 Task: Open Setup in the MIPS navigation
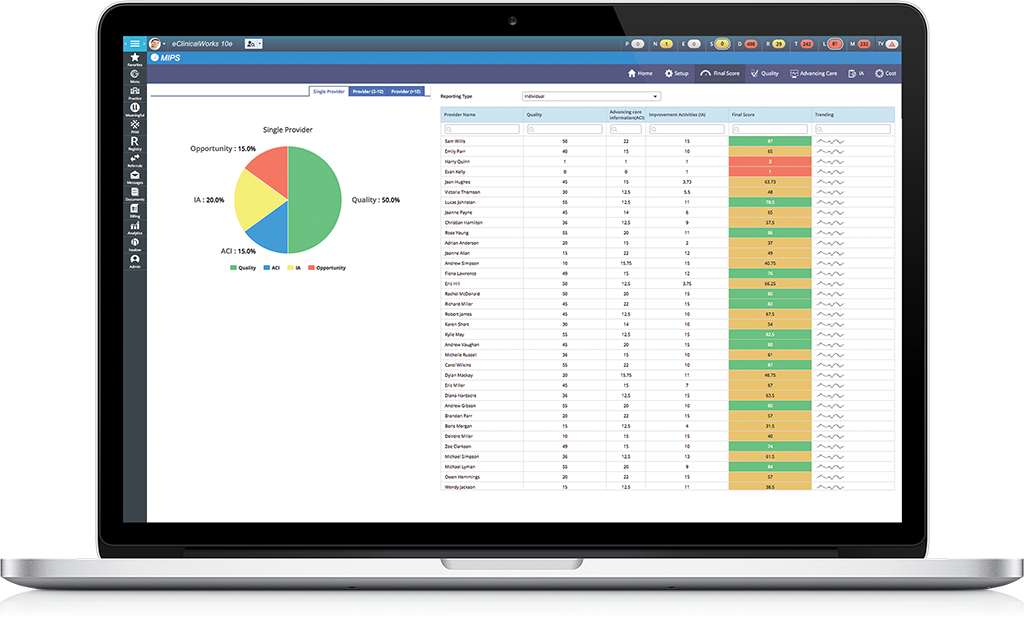pyautogui.click(x=677, y=73)
